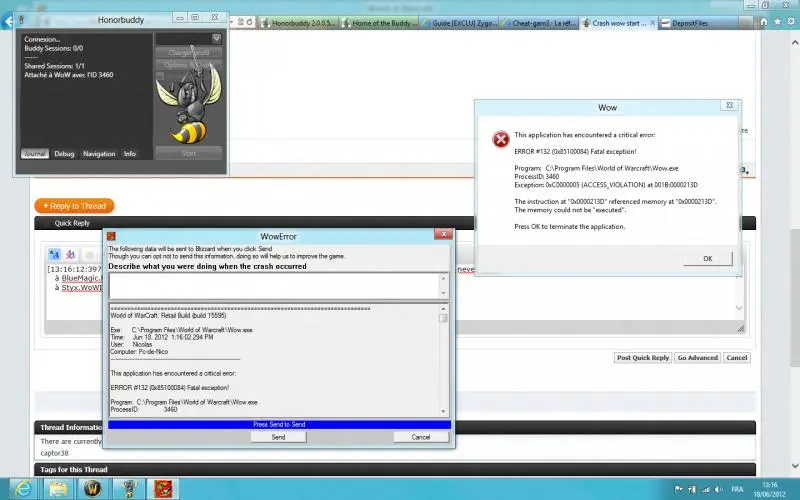800x500 pixels.
Task: Open the Navigation tab in Honorbuddy
Action: coord(99,154)
